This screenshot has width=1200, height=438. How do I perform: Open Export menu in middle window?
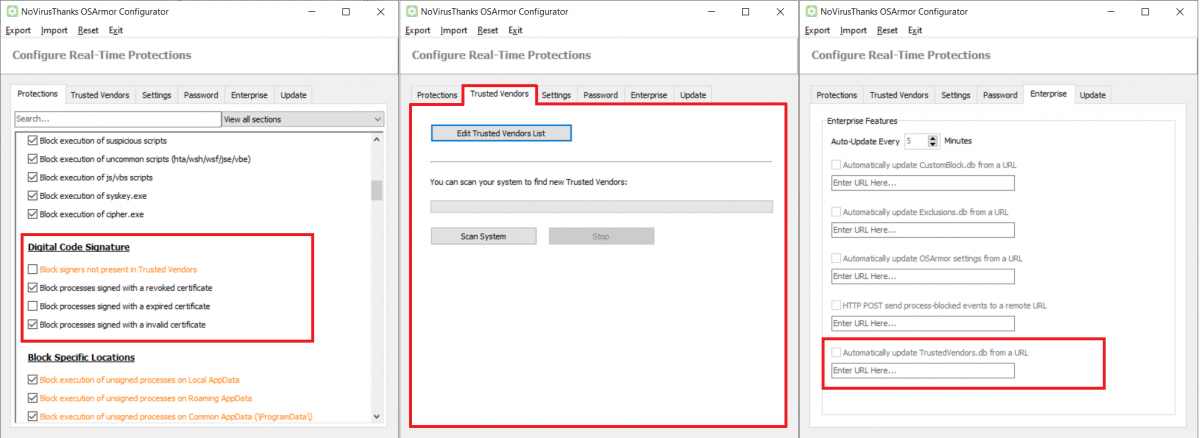418,30
